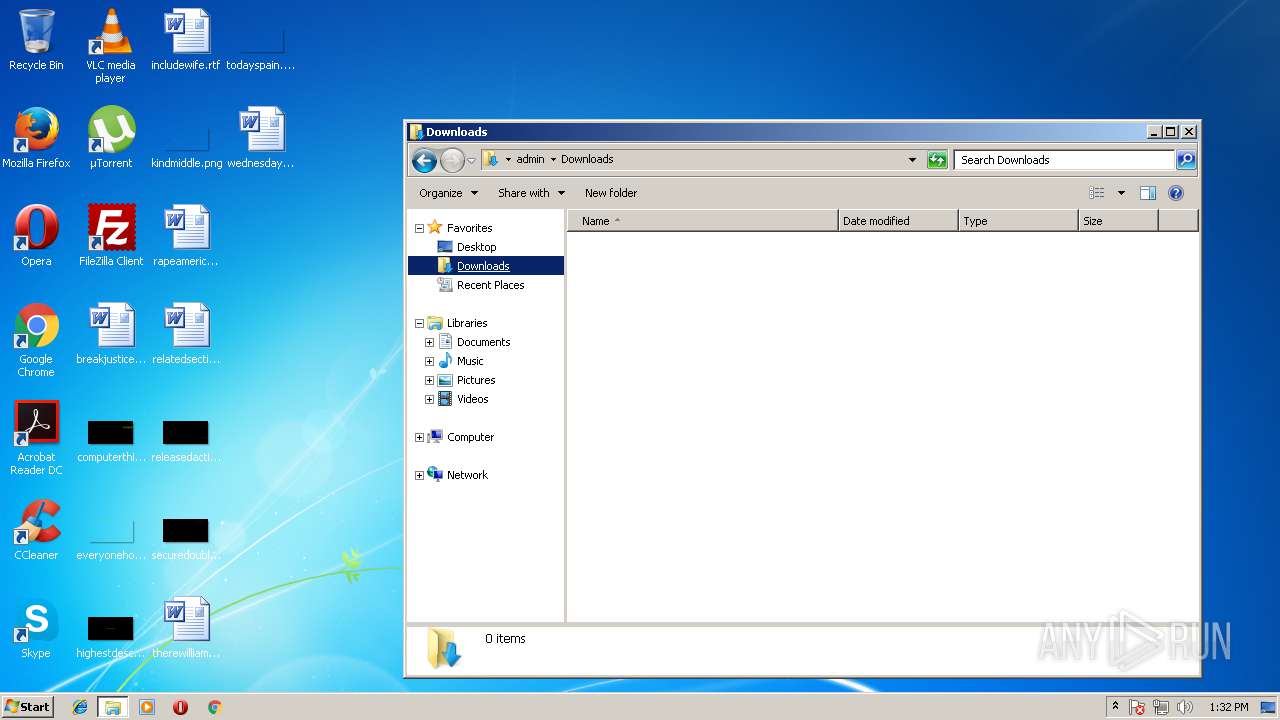Click the Forward arrow in Explorer
The width and height of the screenshot is (1280, 720).
[x=452, y=160]
